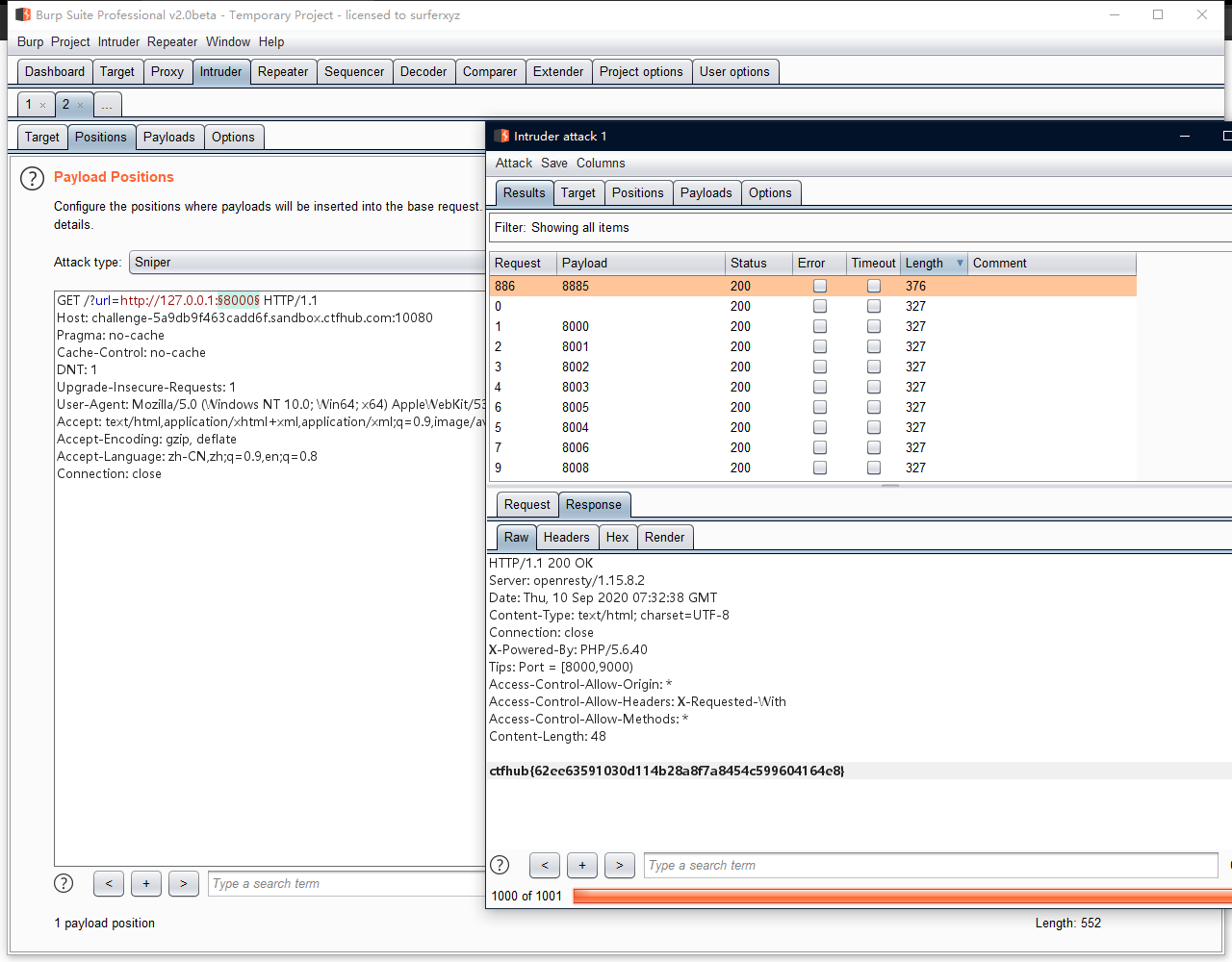Open Save menu in attack window
The image size is (1232, 962).
[x=554, y=164]
